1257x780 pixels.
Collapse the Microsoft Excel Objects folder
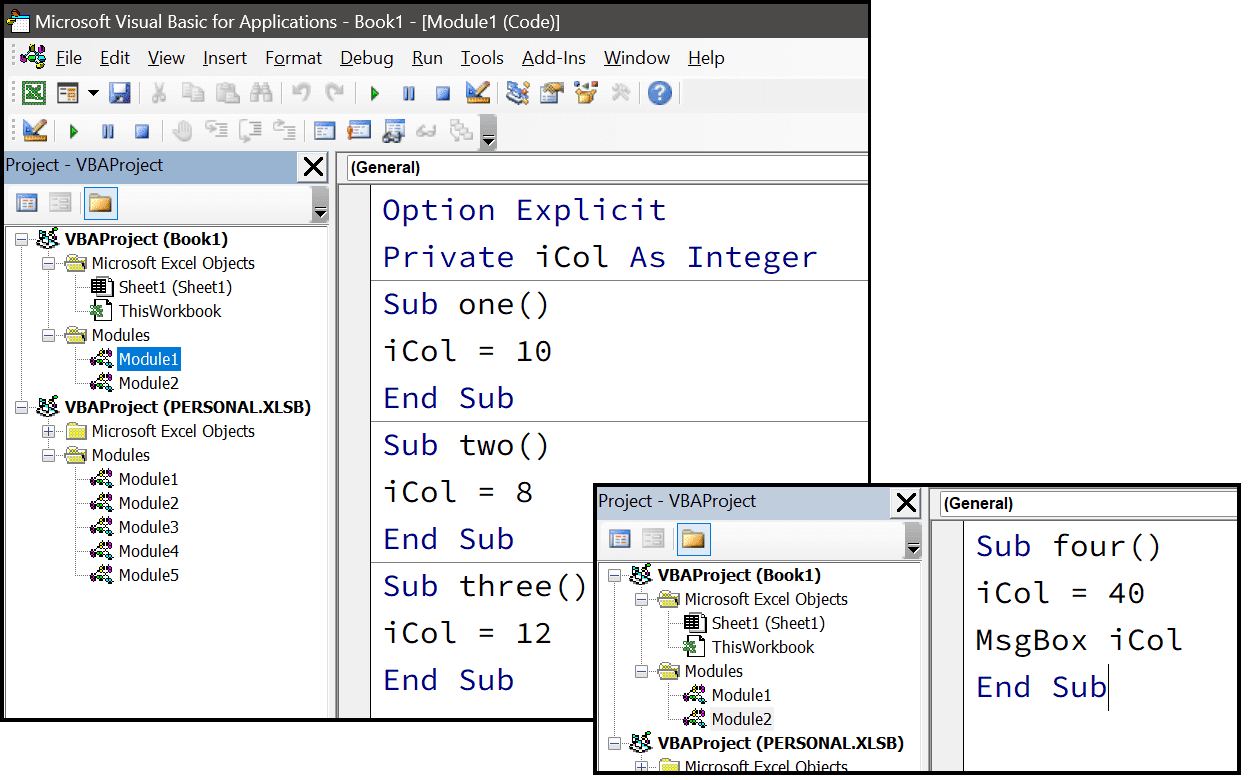click(x=49, y=263)
